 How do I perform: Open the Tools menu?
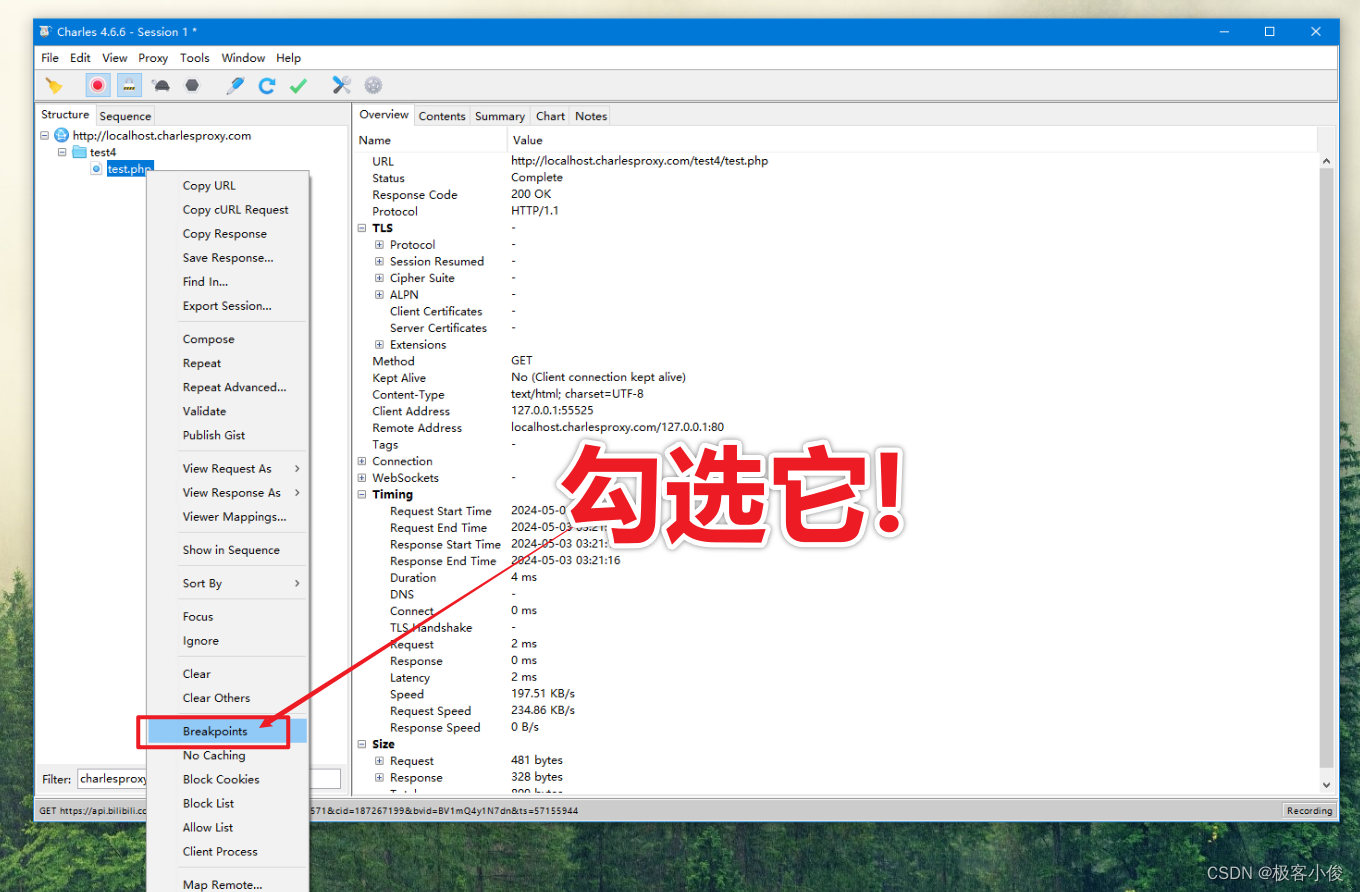(195, 58)
